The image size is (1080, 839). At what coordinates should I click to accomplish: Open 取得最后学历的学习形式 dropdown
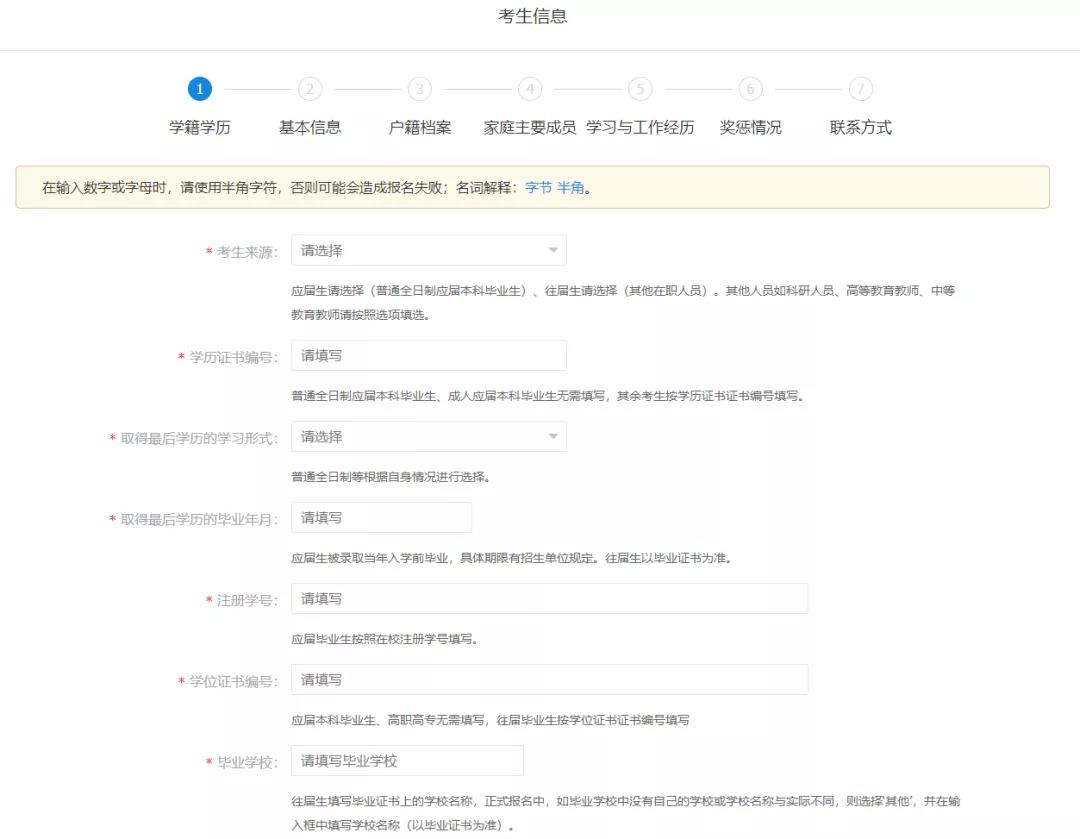click(x=428, y=437)
